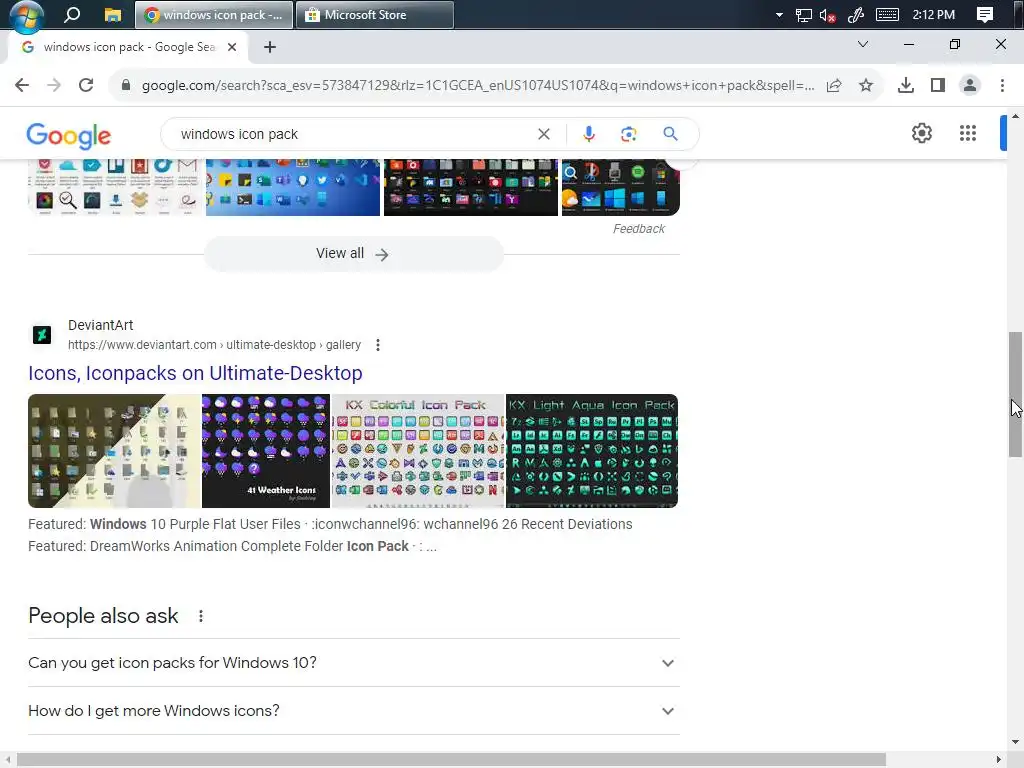Open more options for DeviantArt result
Screen dimensions: 1024x768
[x=377, y=345]
